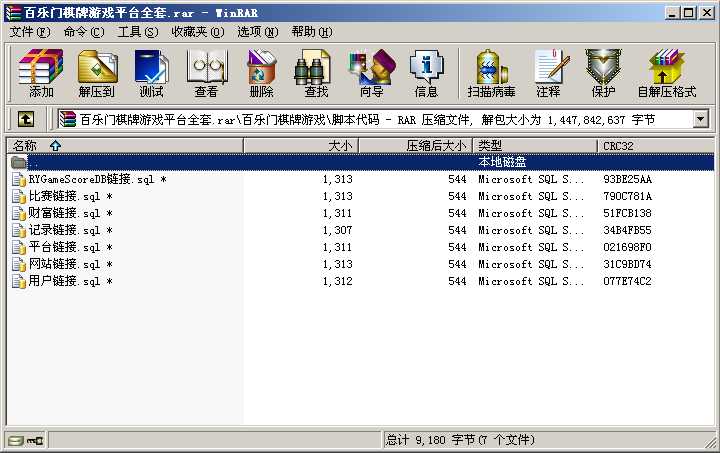This screenshot has height=453, width=720.
Task: Open the 文件(F) menu
Action: click(x=30, y=32)
